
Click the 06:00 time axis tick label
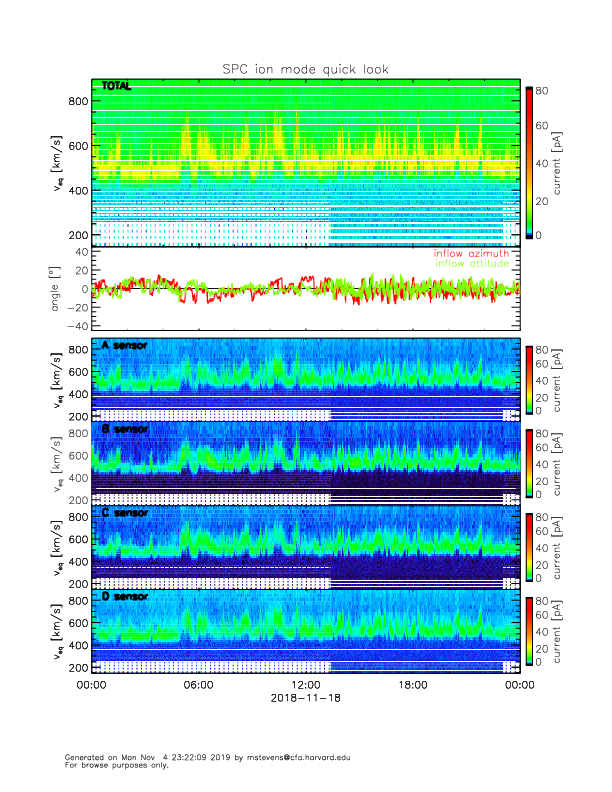[198, 685]
